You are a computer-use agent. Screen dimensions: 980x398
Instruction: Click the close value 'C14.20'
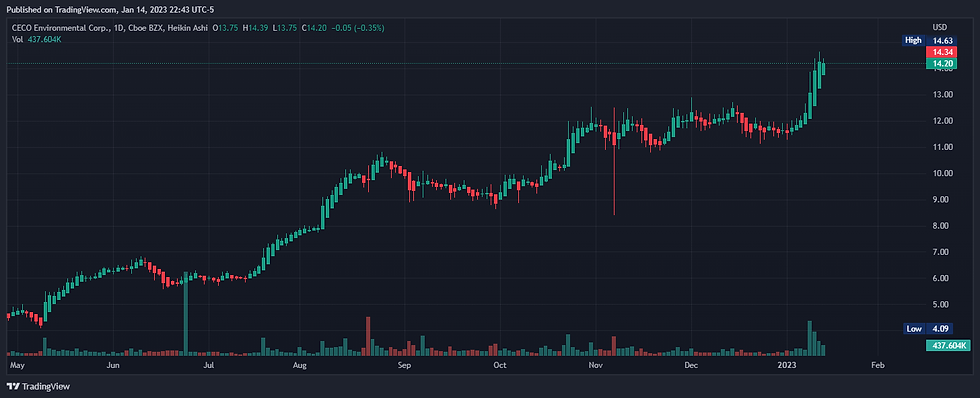313,28
